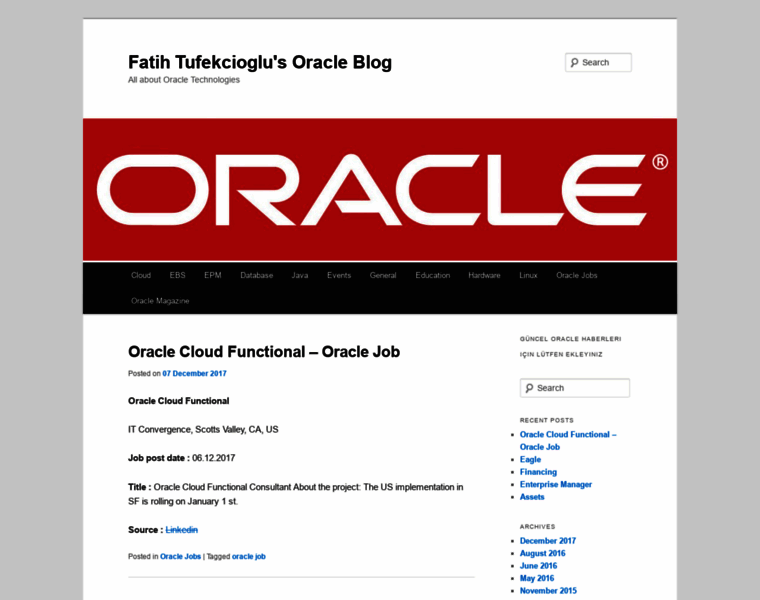The width and height of the screenshot is (760, 600).
Task: Open the December 2017 archive
Action: (x=548, y=541)
